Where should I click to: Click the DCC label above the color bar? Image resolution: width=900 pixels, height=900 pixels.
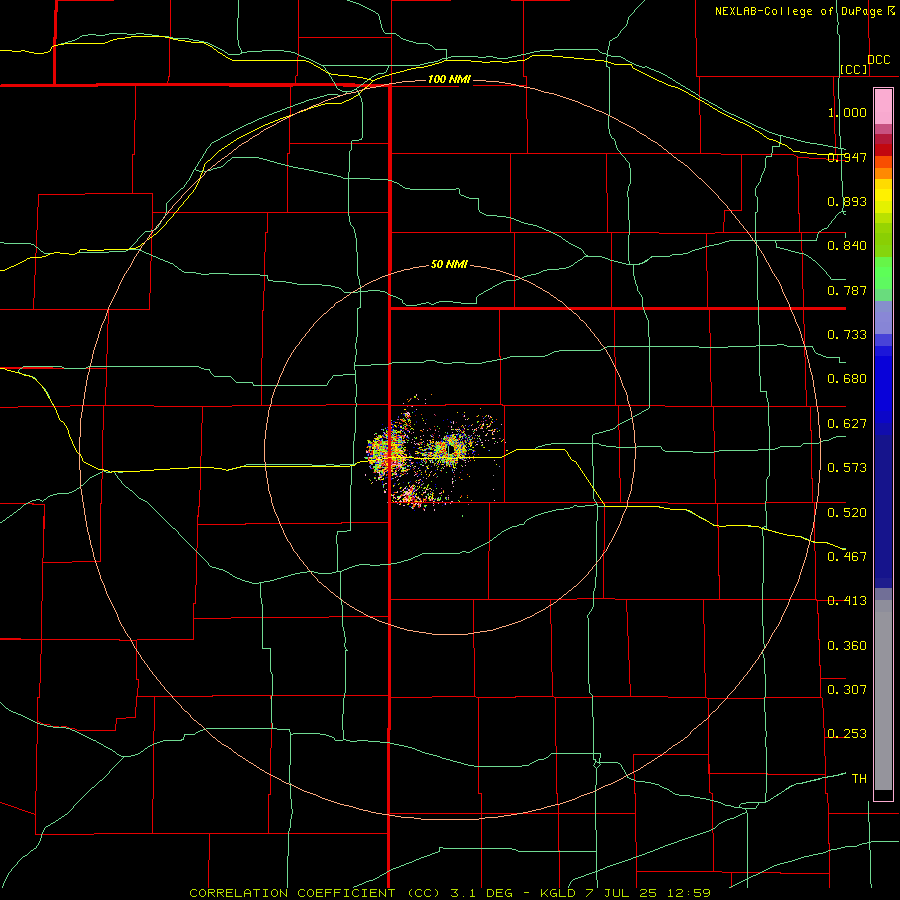(x=879, y=60)
